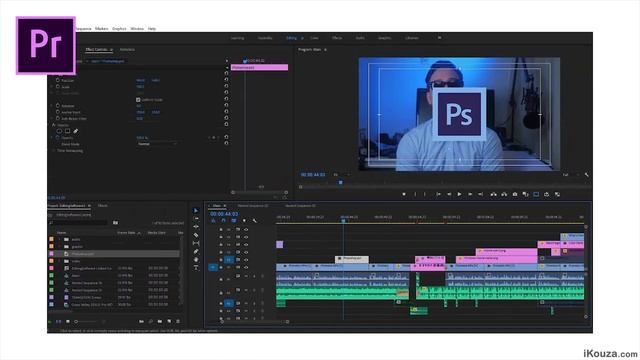Image resolution: width=640 pixels, height=360 pixels.
Task: Select the Type tool
Action: pos(196,268)
